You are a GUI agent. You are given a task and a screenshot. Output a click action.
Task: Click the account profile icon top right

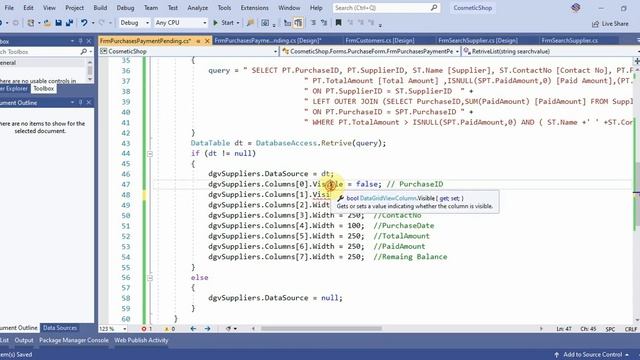[x=576, y=8]
